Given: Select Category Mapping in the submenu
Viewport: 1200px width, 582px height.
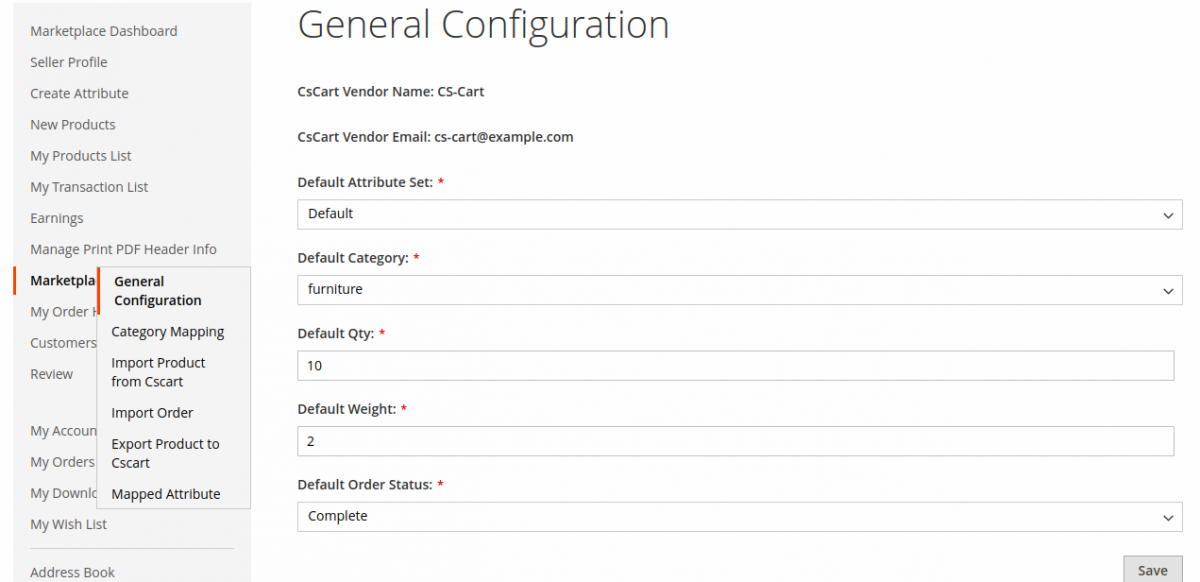Looking at the screenshot, I should (168, 332).
